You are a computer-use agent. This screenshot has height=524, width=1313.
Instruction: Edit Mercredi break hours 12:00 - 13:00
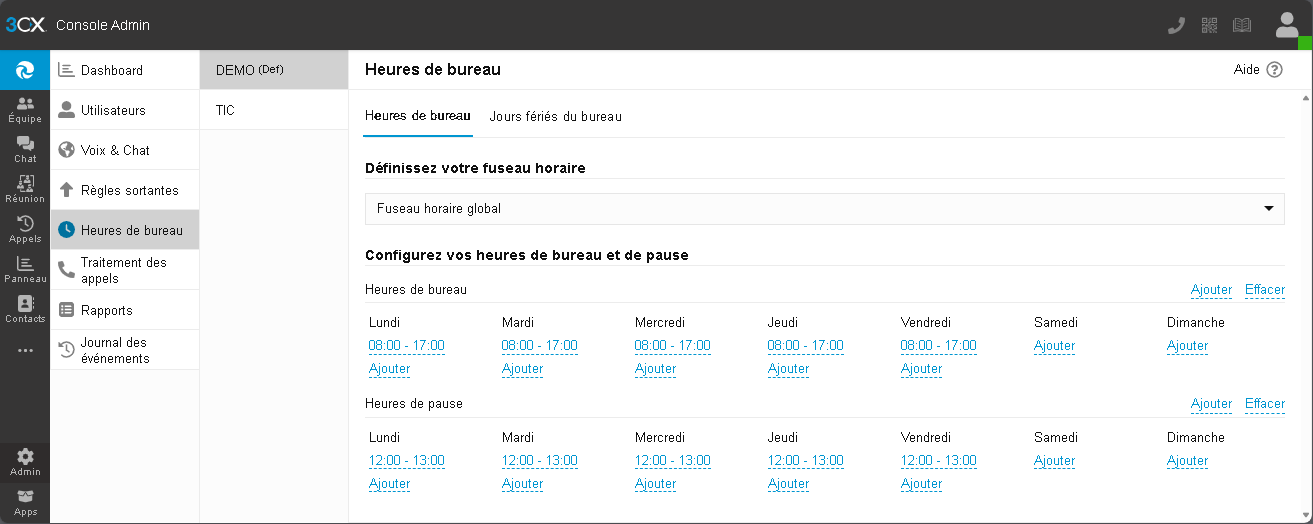pyautogui.click(x=673, y=461)
